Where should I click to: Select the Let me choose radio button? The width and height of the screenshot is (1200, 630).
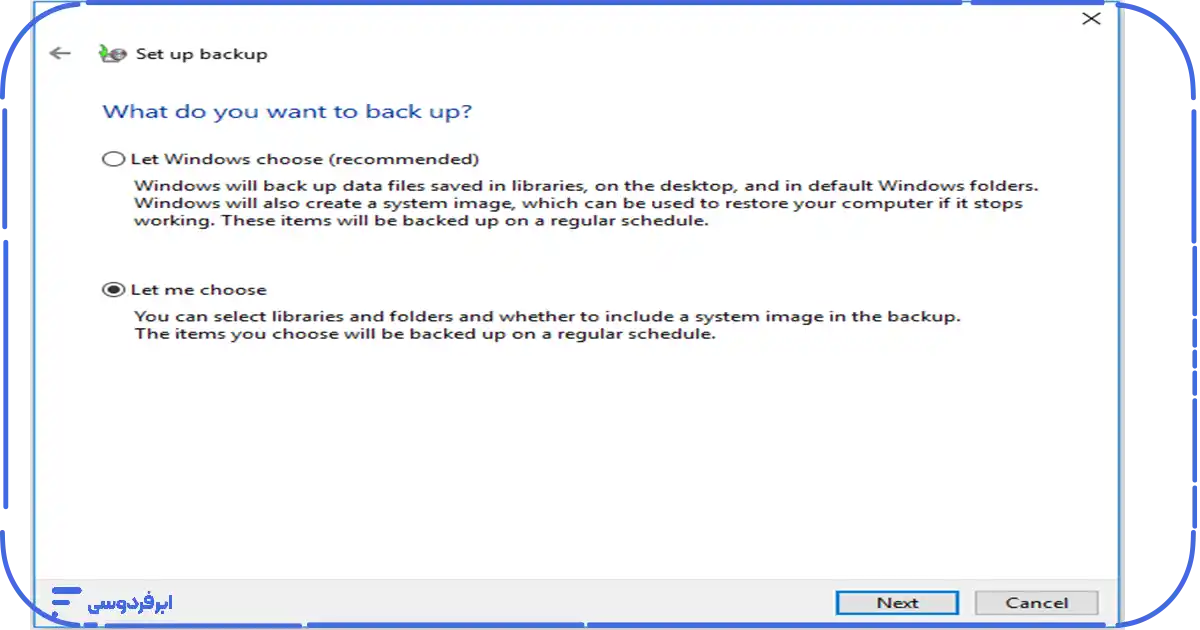113,290
